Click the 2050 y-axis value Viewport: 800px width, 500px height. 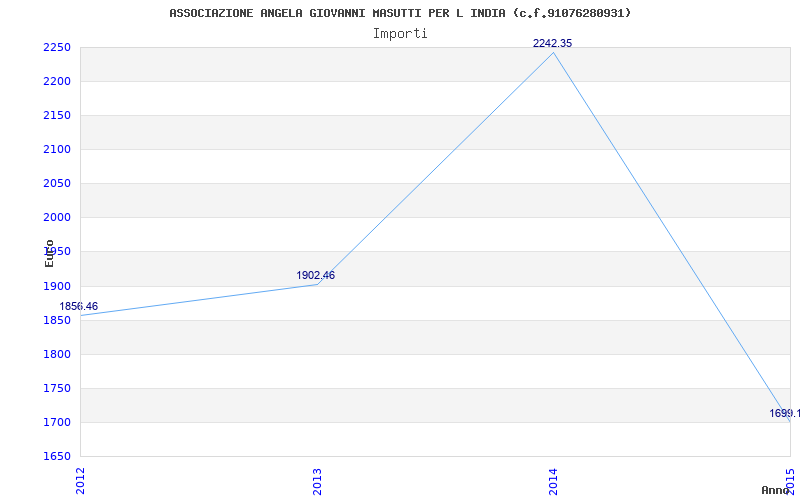click(57, 184)
